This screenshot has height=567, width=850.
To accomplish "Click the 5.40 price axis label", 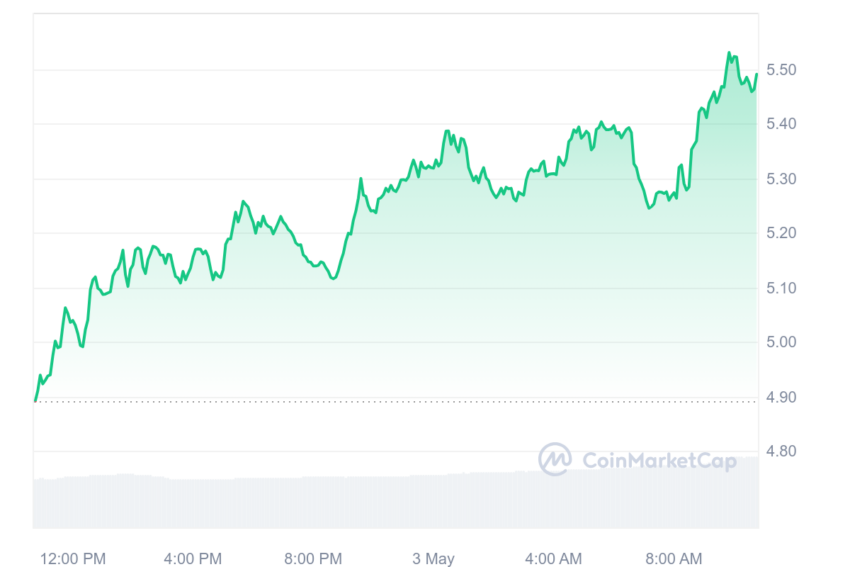I will tap(781, 124).
